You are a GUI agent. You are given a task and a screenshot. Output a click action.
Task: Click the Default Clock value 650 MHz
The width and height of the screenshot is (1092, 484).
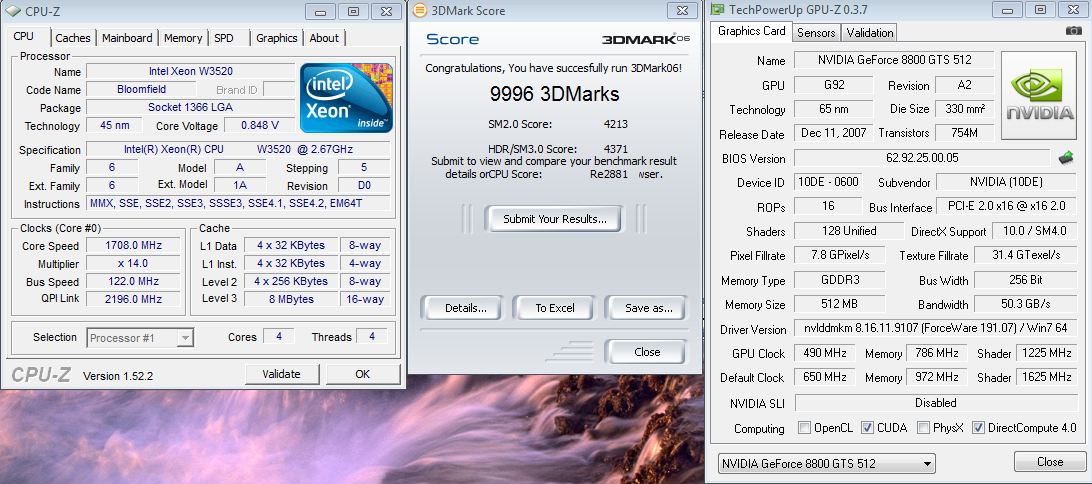point(825,377)
